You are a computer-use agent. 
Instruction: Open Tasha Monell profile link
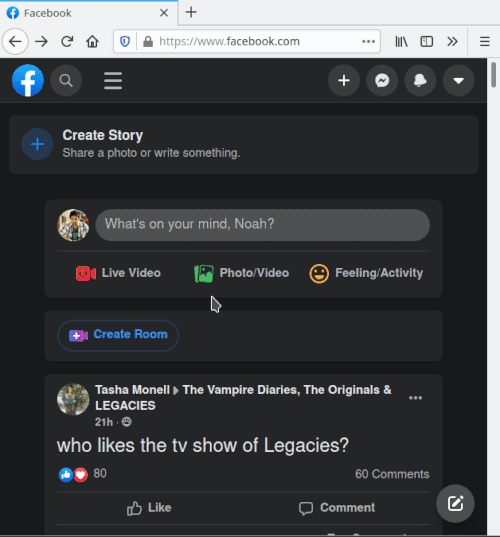click(x=132, y=390)
